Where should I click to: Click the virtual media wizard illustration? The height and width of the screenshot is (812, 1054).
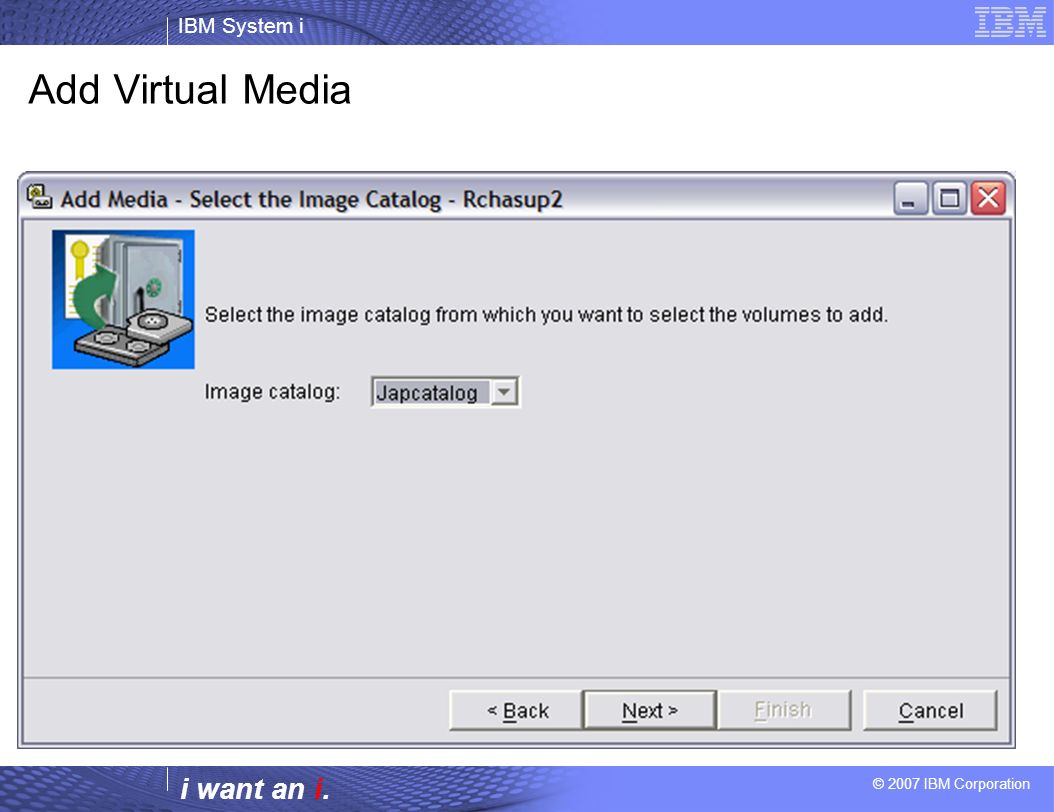coord(124,299)
